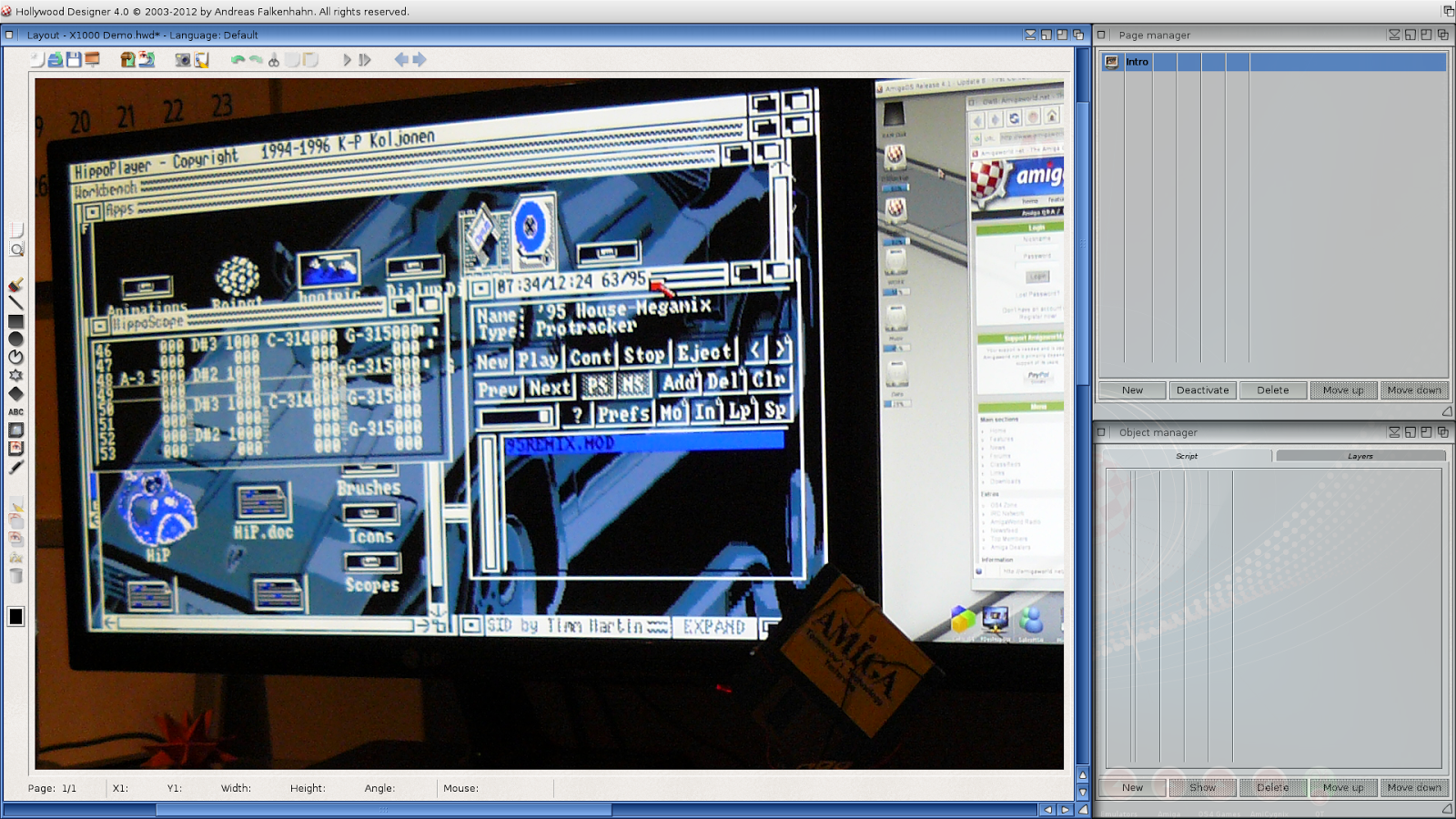Click the Paste icon in the toolbar
Screen dimensions: 1456x819
[x=310, y=60]
